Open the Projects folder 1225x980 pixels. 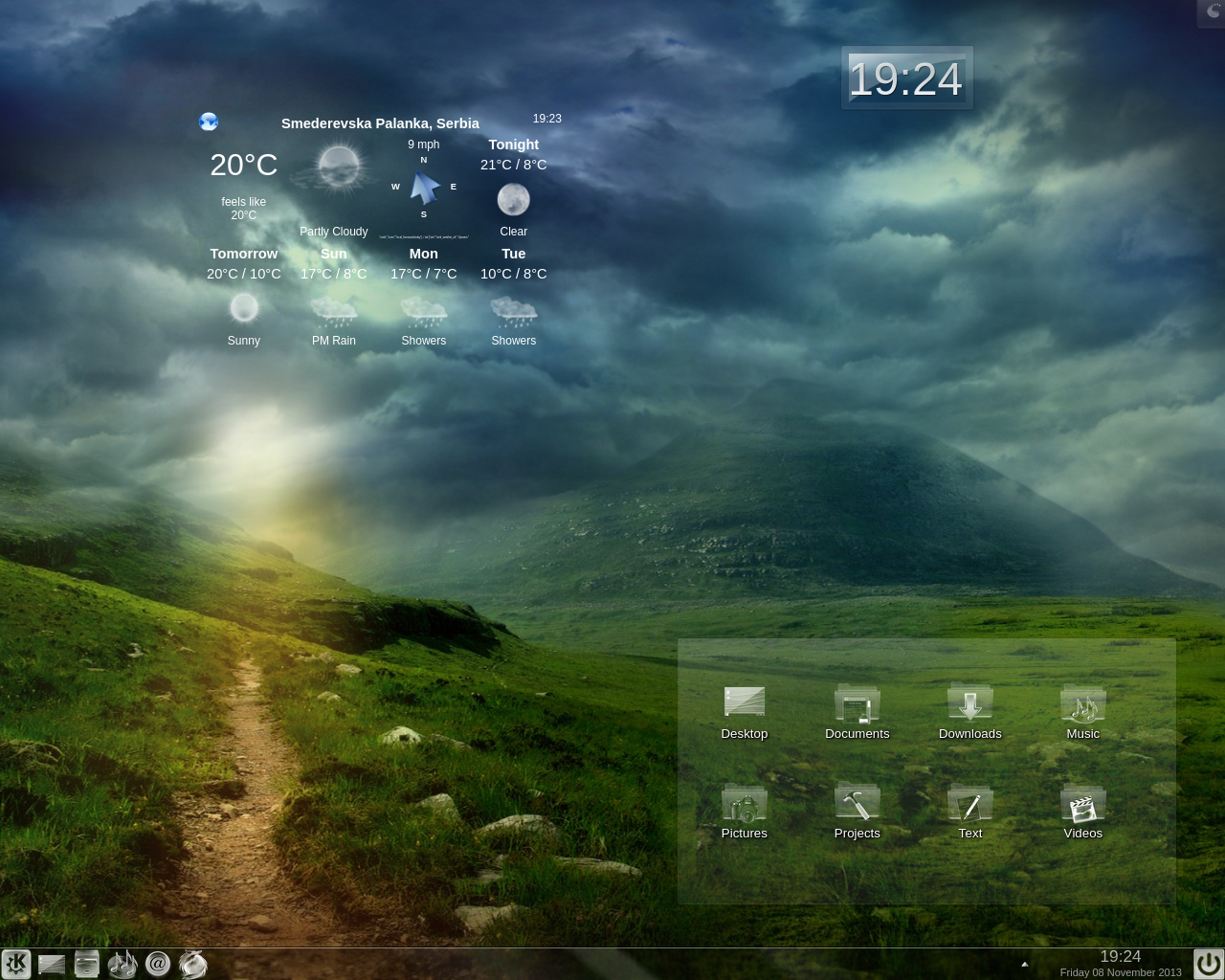point(857,803)
